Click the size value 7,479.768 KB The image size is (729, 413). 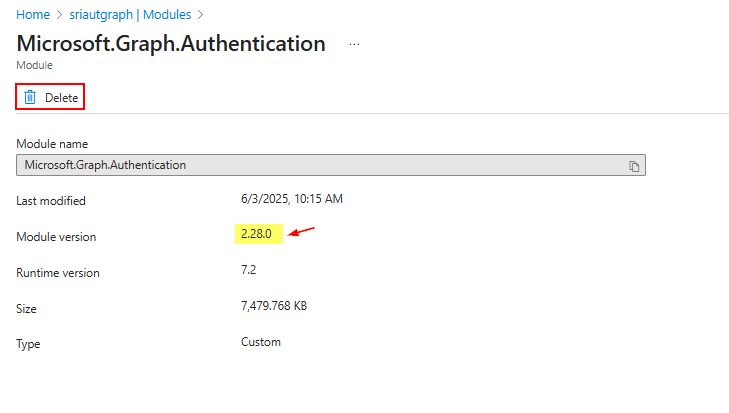coord(274,306)
